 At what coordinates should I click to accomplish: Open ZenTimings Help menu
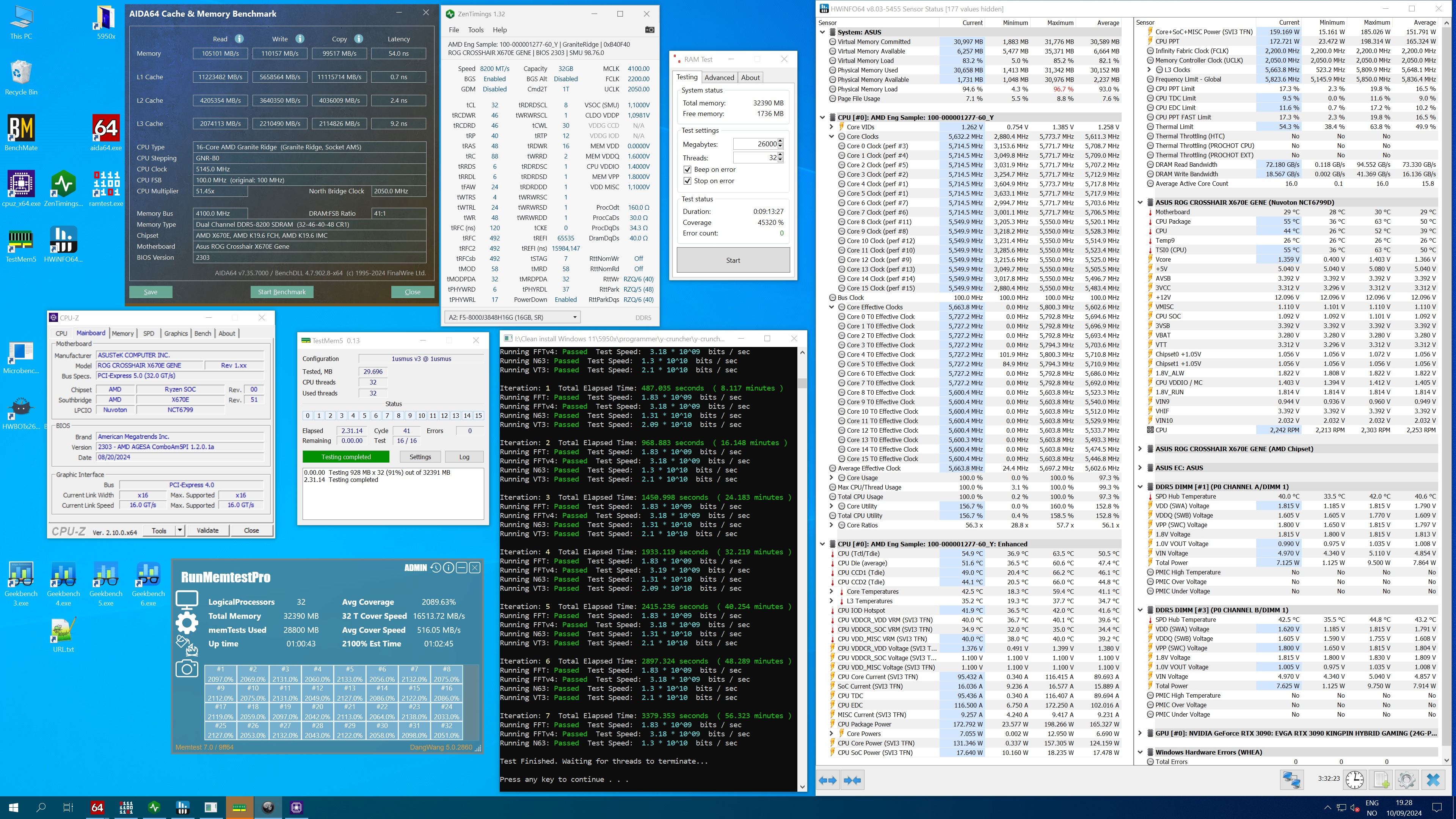pos(500,30)
